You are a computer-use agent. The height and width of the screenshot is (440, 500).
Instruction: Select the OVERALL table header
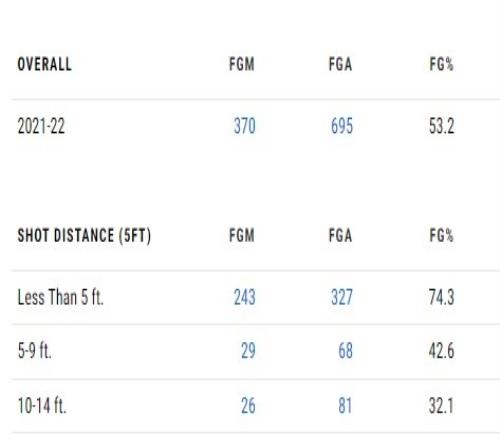point(44,64)
